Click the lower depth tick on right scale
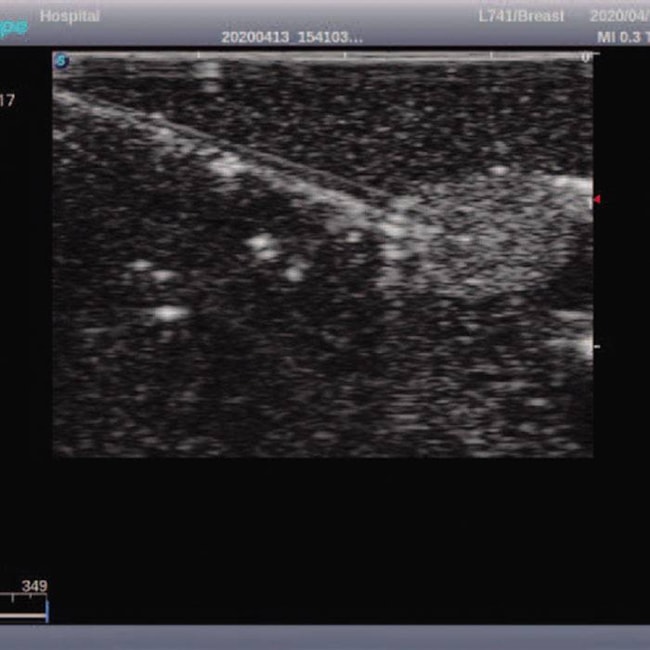 tap(596, 347)
